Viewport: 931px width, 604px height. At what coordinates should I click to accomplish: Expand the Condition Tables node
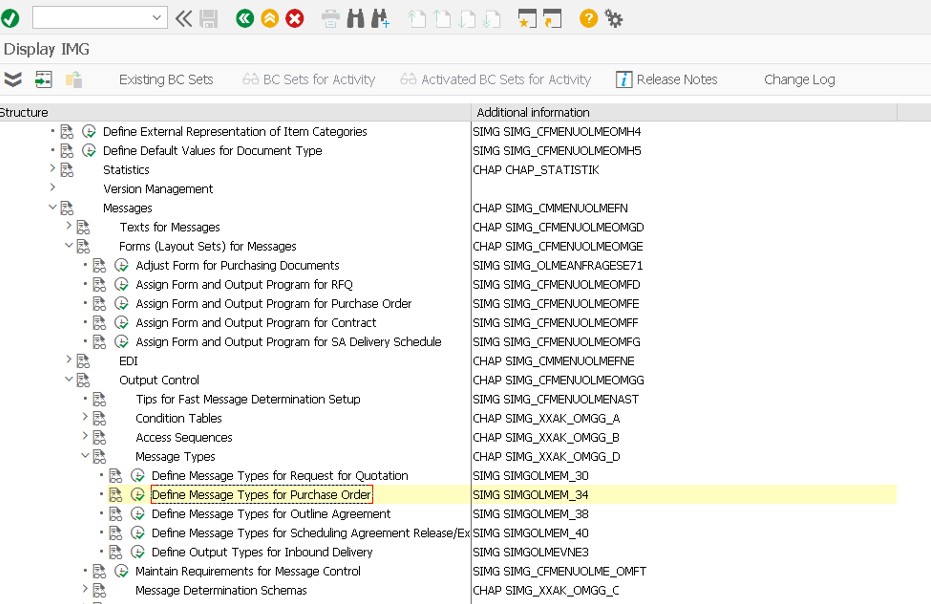click(x=85, y=418)
